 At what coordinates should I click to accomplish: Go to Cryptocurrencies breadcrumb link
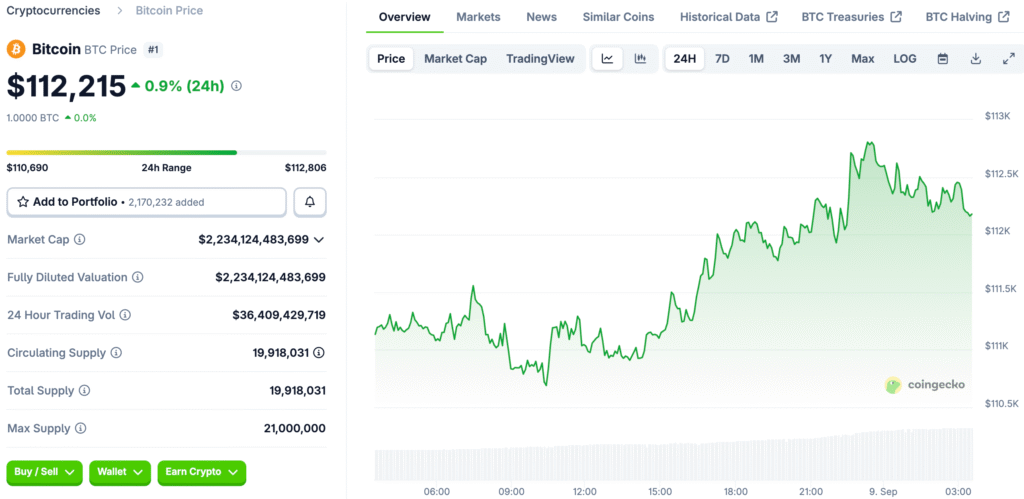[x=53, y=11]
